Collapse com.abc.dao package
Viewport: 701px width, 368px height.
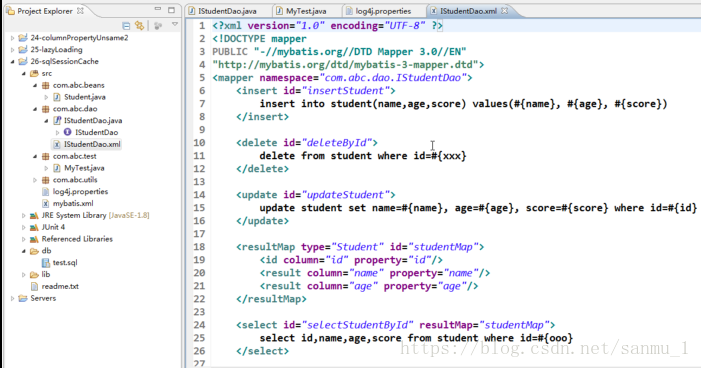click(35, 109)
